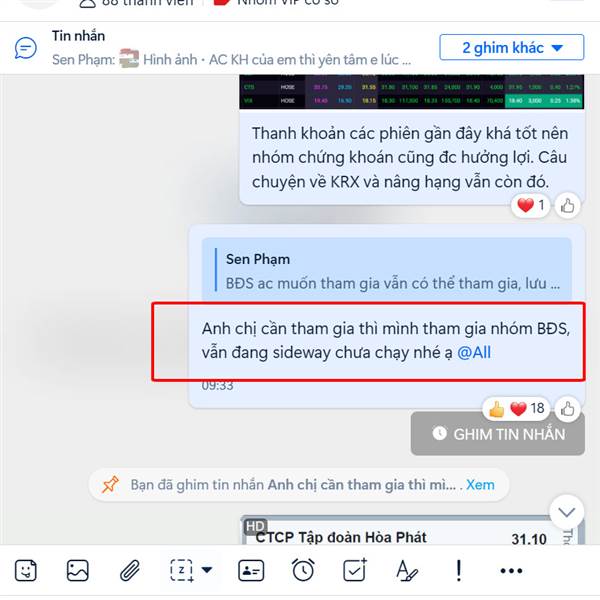Attach a file with the paperclip icon
Screen dimensions: 600x600
coord(130,571)
